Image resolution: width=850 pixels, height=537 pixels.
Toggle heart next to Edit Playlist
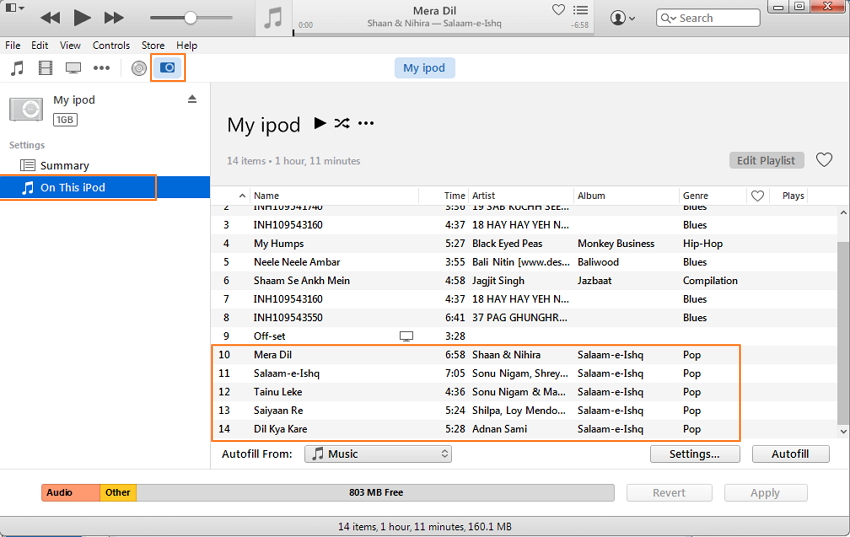tap(824, 160)
